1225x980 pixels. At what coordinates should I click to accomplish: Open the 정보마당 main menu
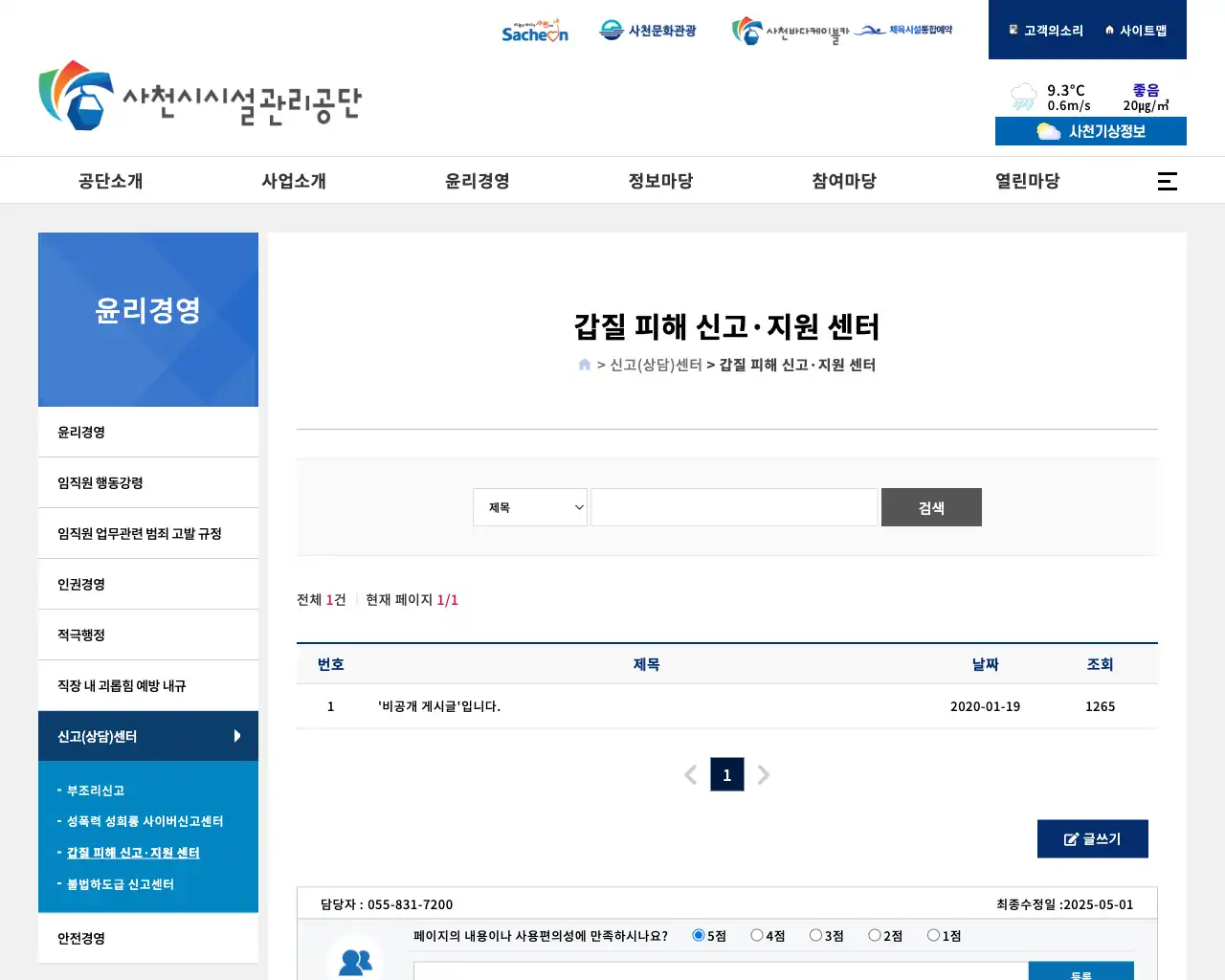click(661, 181)
